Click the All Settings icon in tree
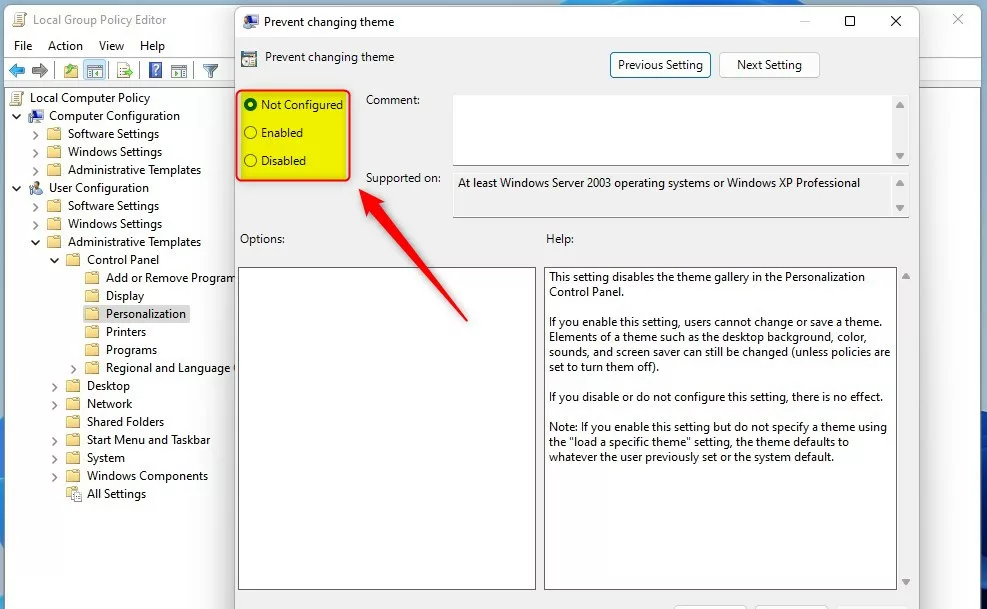Screen dimensions: 987x609 pos(74,494)
